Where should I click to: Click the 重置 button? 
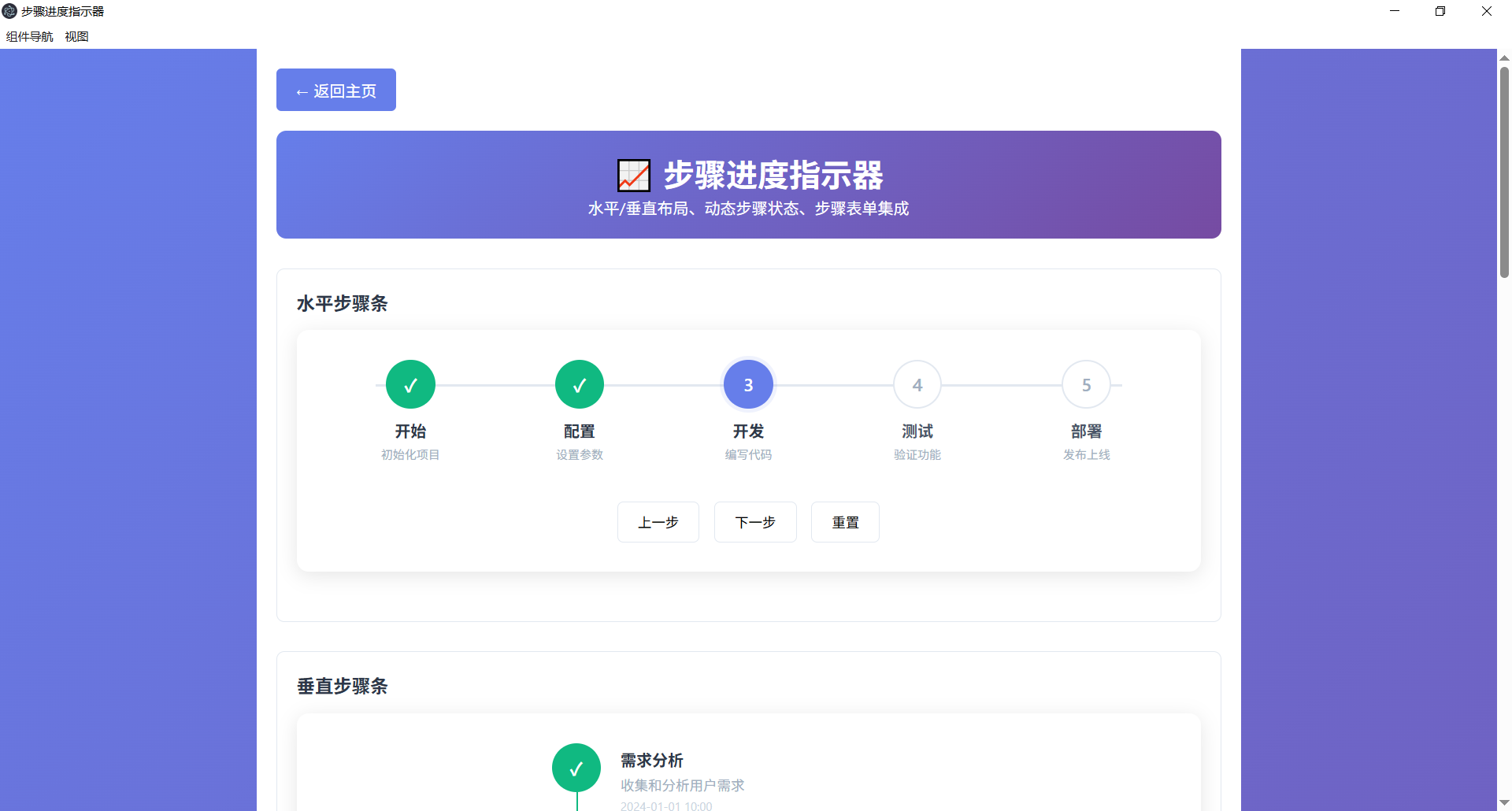click(x=845, y=522)
